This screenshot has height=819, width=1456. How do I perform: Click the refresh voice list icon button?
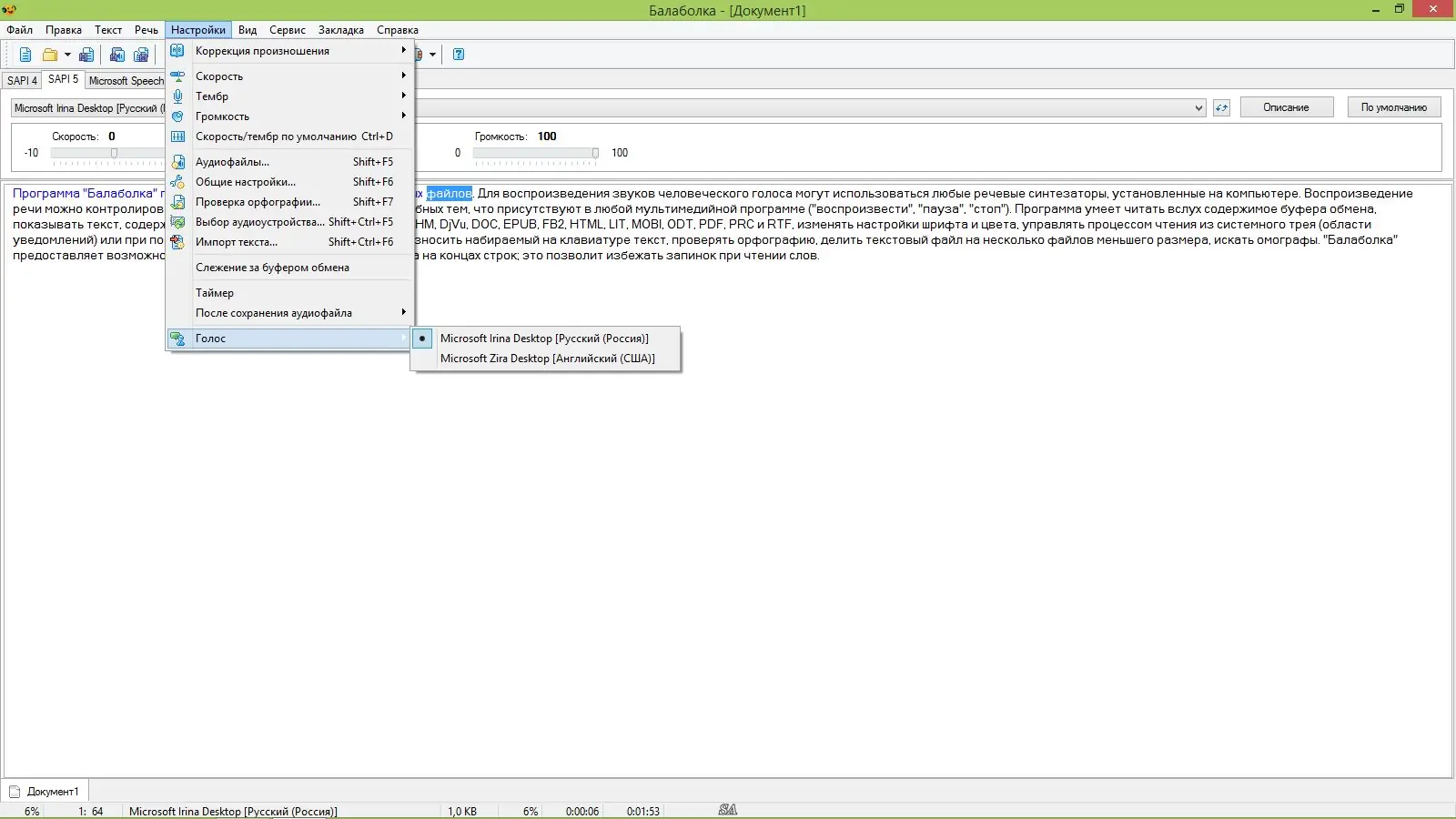1221,107
